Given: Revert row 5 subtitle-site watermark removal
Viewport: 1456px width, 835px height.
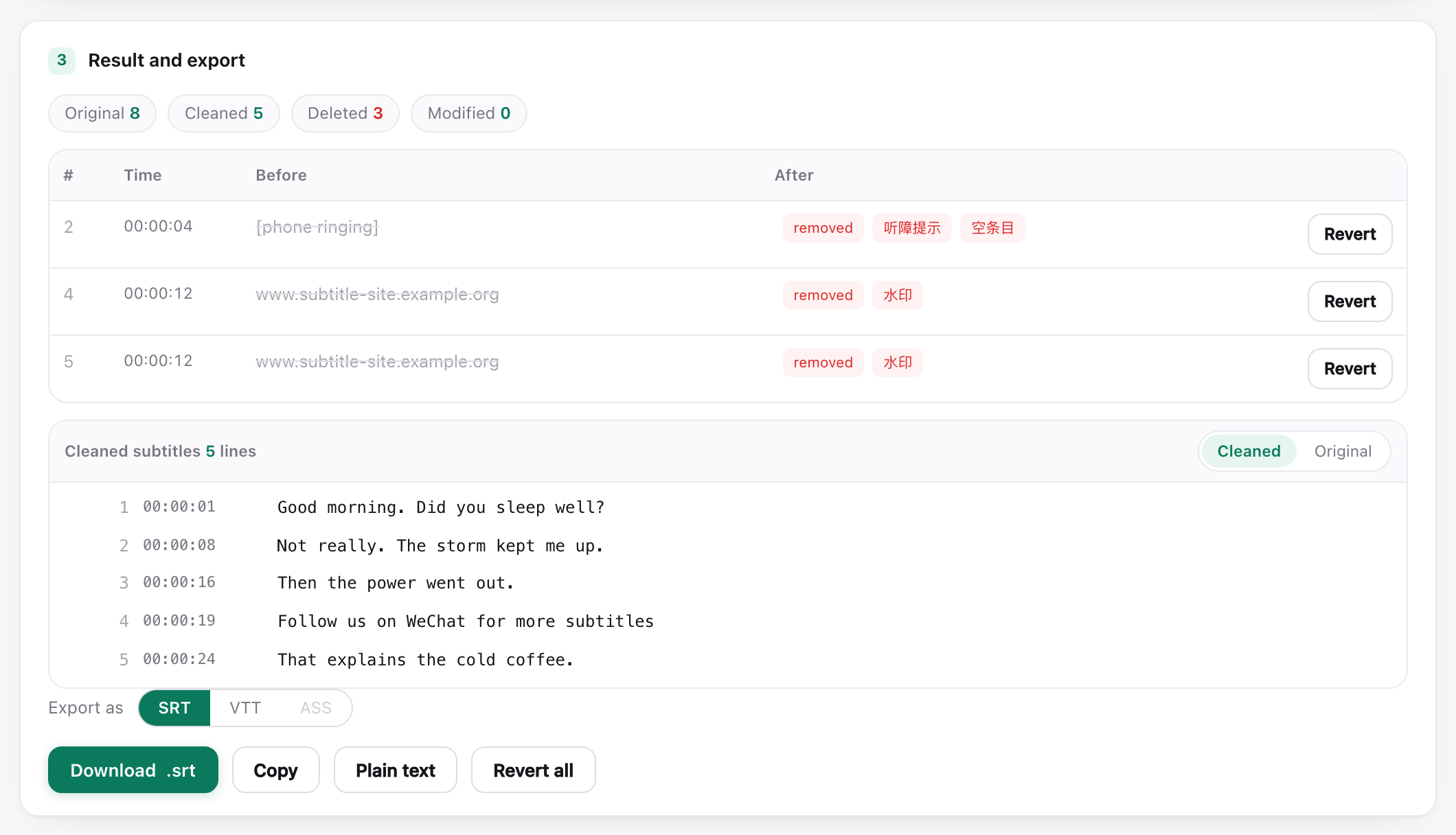Looking at the screenshot, I should click(x=1350, y=369).
